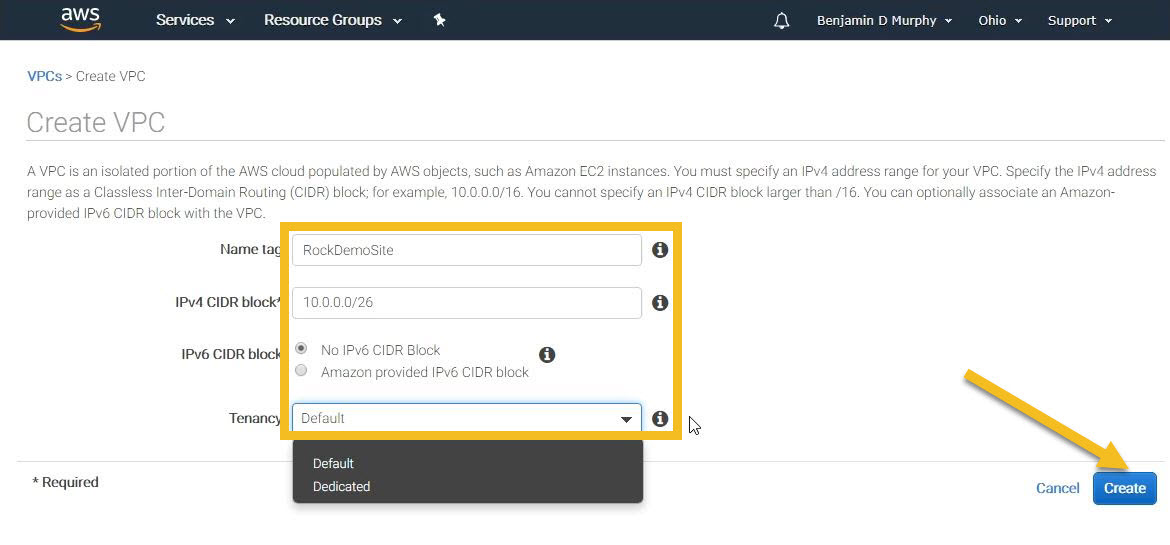
Task: Expand the Services menu
Action: pyautogui.click(x=195, y=20)
